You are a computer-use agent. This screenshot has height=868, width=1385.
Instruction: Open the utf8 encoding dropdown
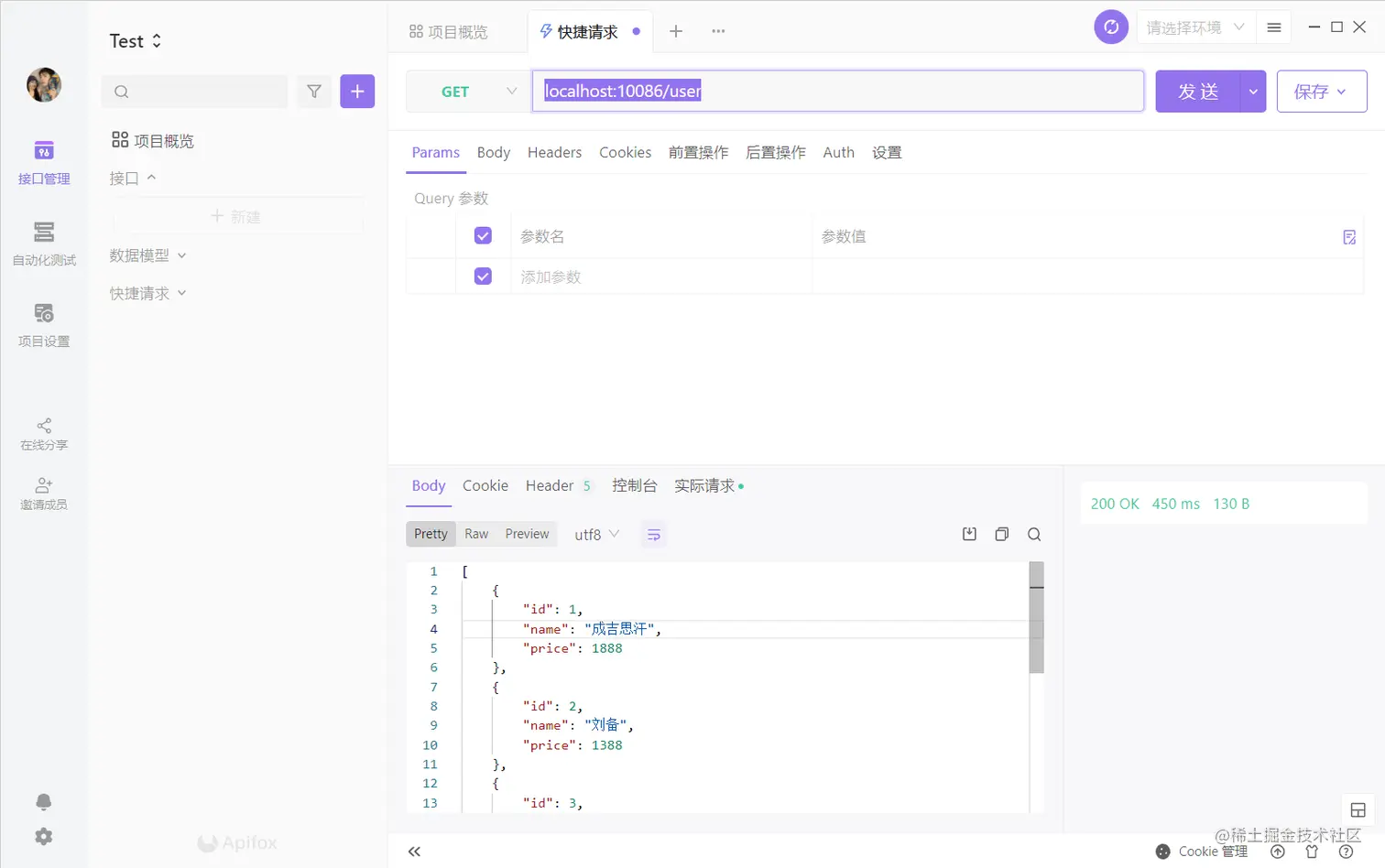coord(597,535)
